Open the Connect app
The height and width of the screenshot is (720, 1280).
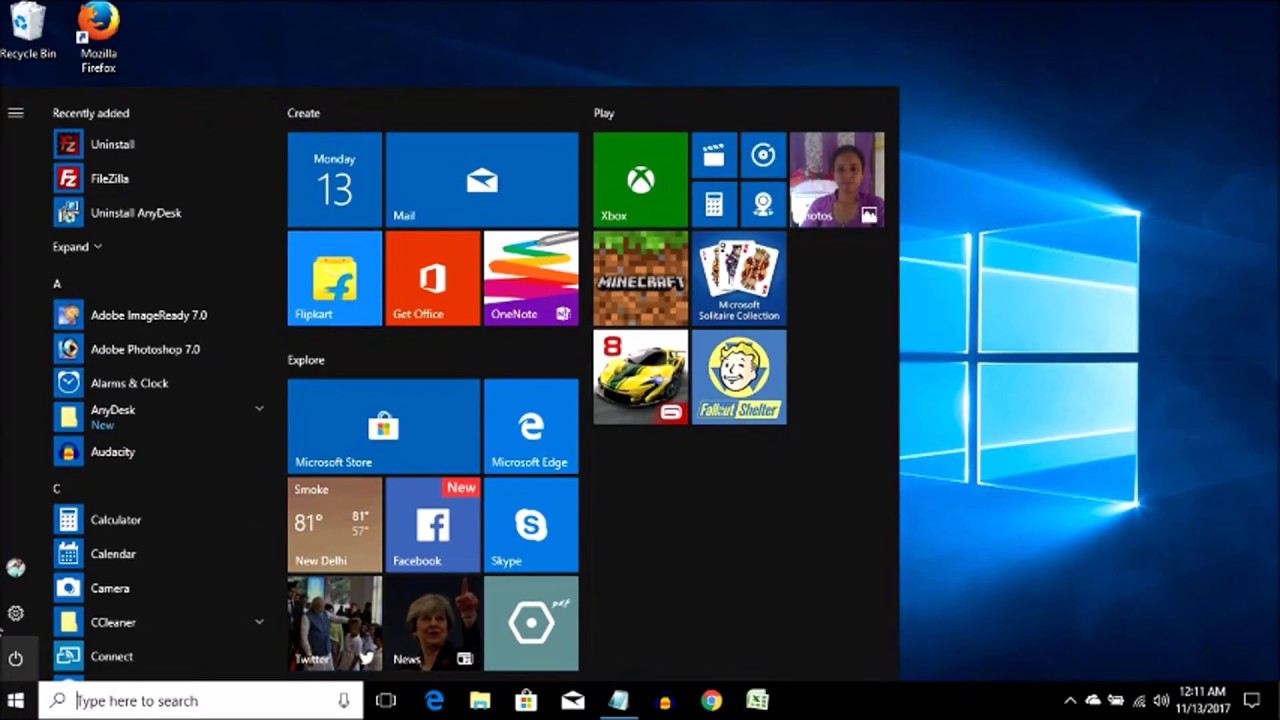(160, 656)
